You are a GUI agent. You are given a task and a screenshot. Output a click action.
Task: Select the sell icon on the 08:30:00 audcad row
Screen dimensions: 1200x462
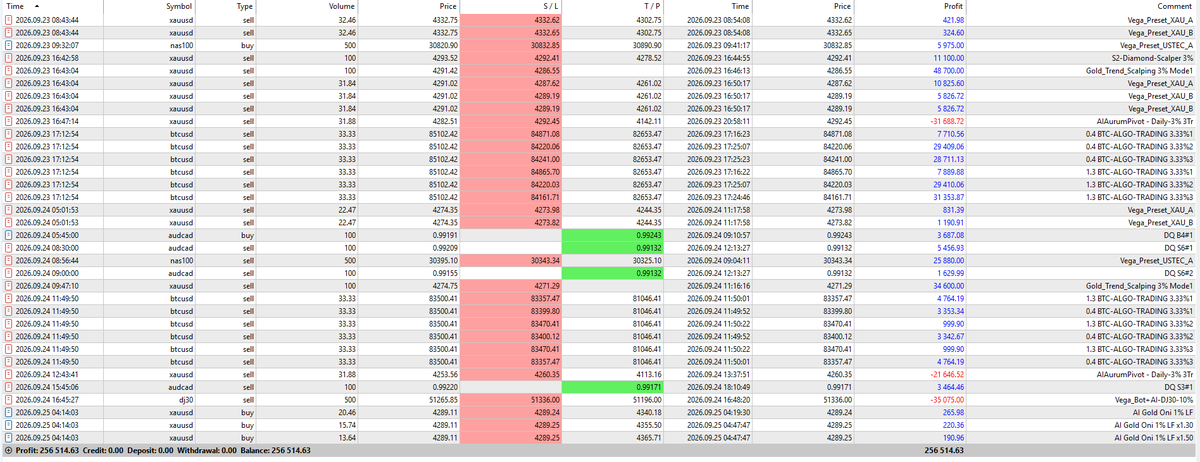point(9,247)
